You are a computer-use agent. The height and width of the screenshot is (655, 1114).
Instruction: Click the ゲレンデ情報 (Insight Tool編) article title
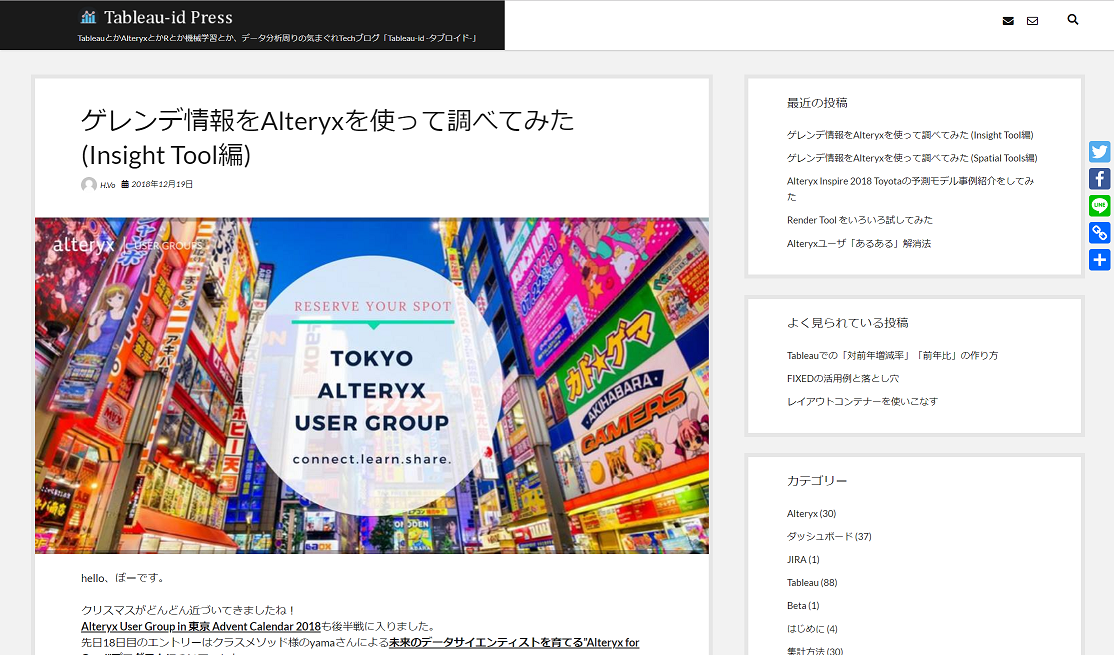328,137
